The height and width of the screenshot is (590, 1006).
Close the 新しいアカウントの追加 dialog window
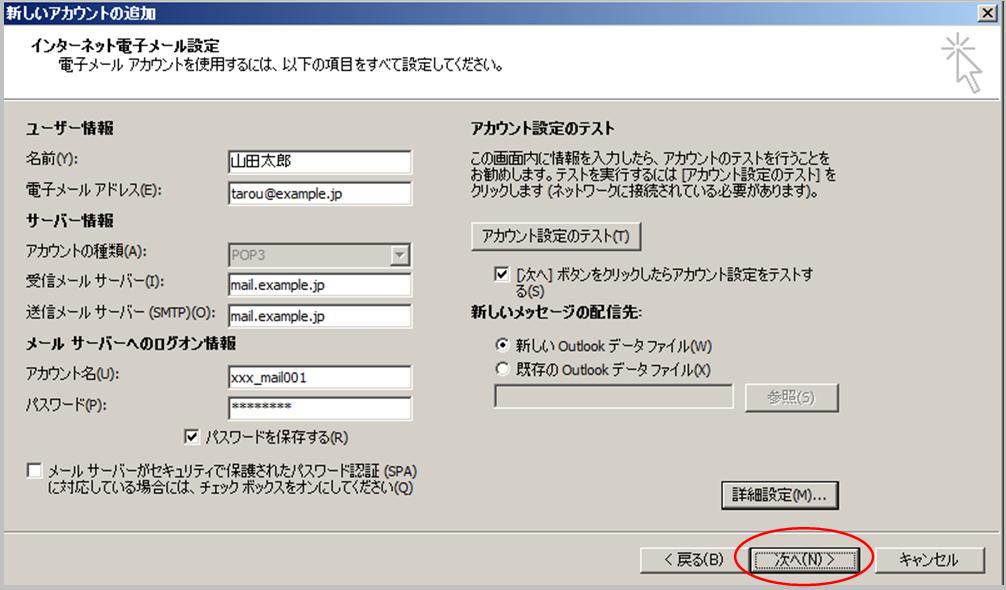[x=990, y=13]
